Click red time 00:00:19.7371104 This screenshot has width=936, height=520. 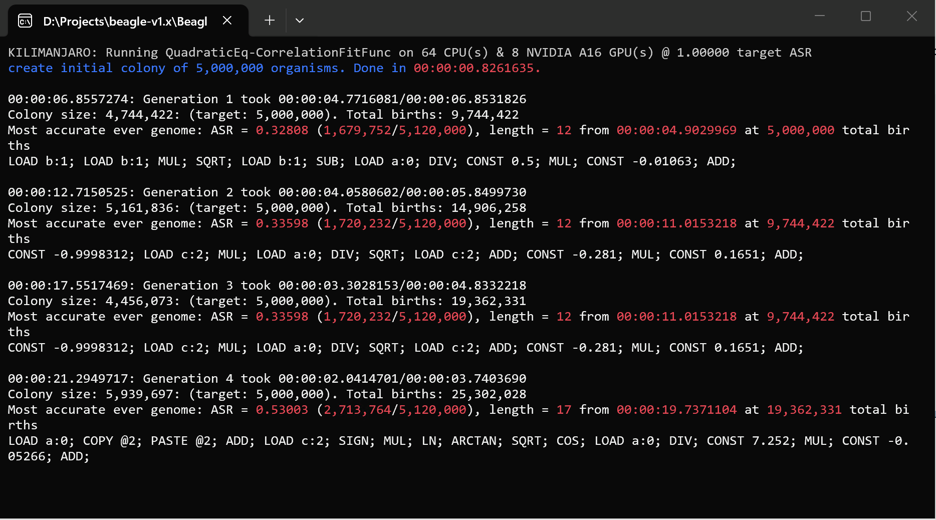point(676,410)
